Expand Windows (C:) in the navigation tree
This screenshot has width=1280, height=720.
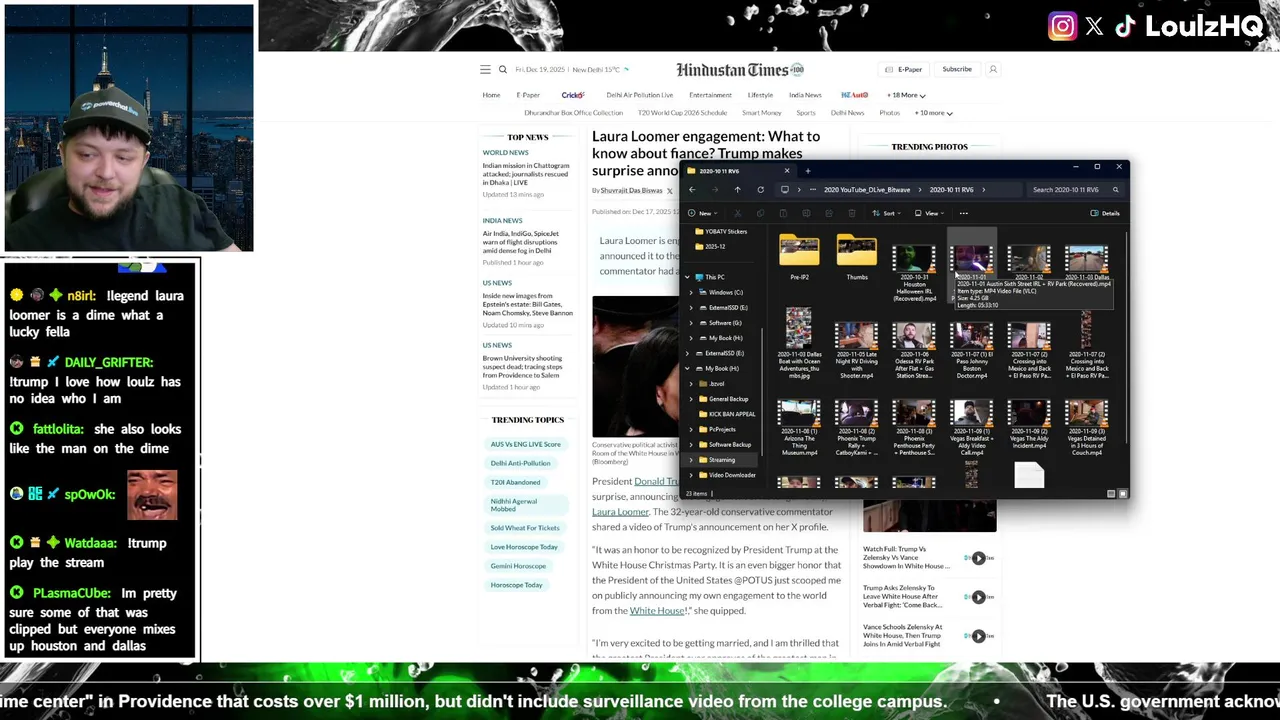[691, 292]
